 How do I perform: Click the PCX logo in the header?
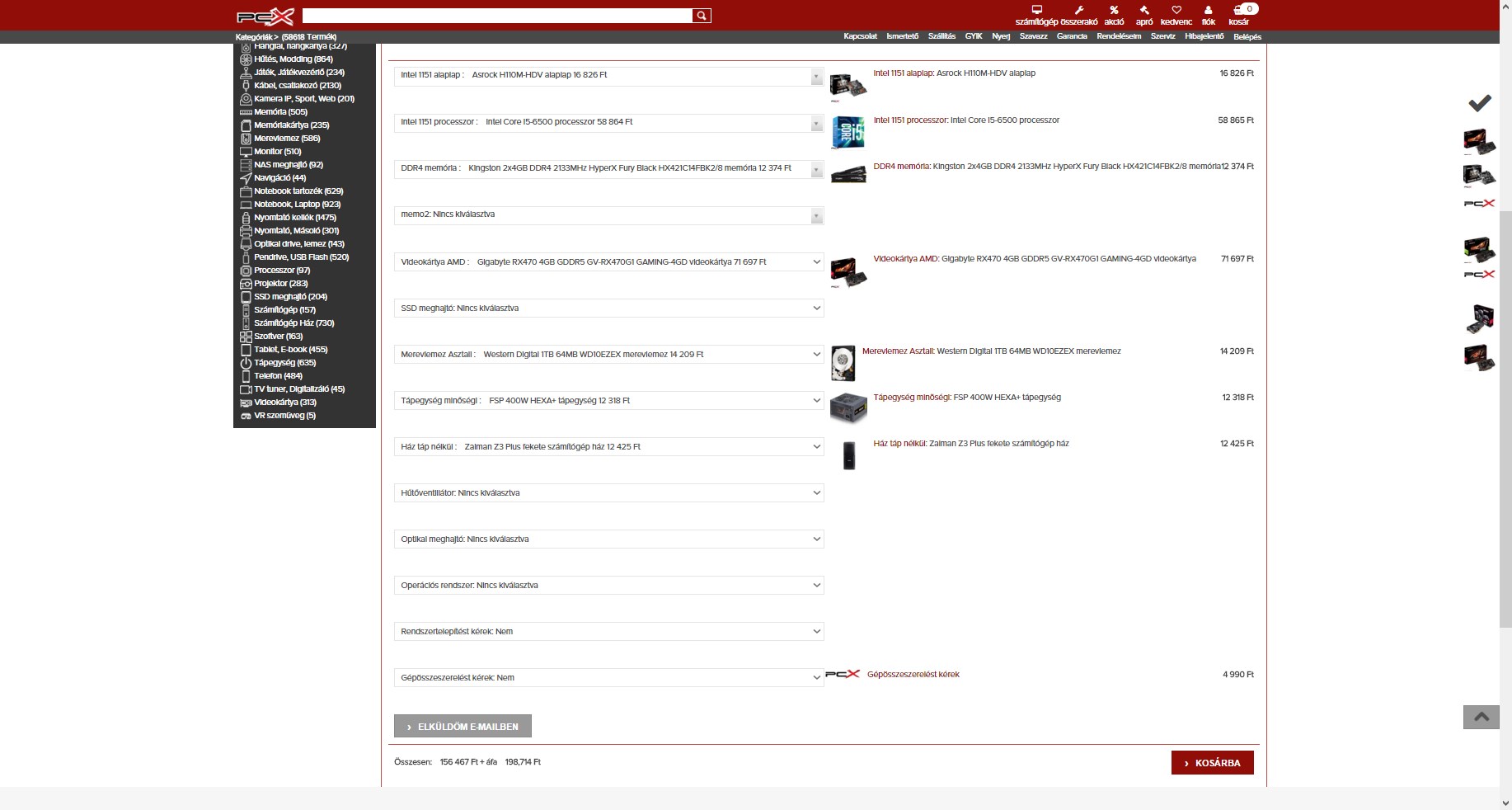click(265, 16)
